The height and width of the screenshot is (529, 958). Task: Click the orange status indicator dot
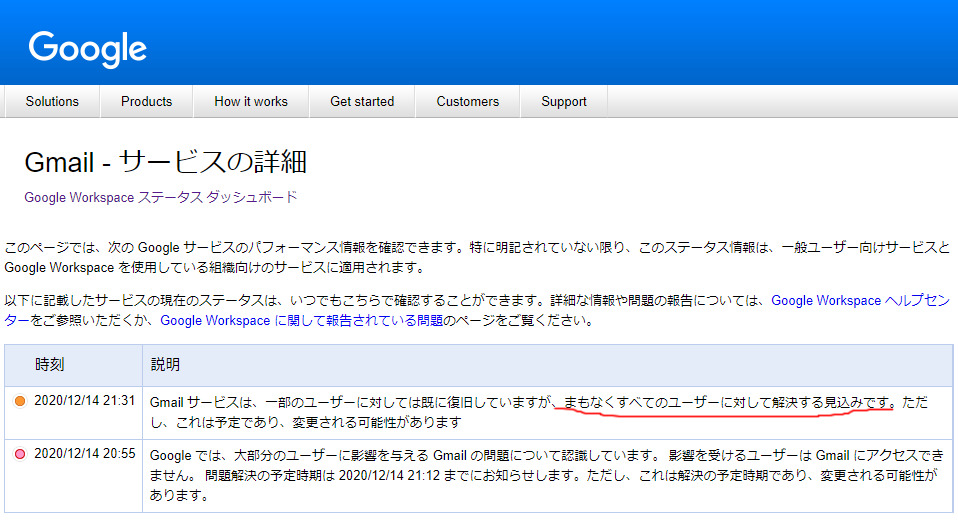click(20, 401)
